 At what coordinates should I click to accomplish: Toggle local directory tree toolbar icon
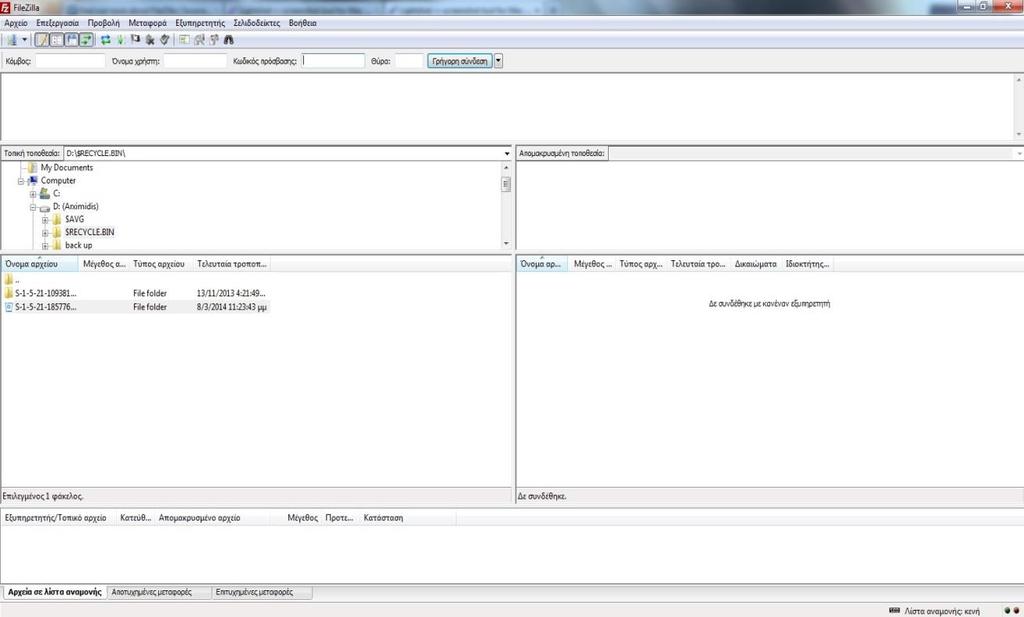57,40
